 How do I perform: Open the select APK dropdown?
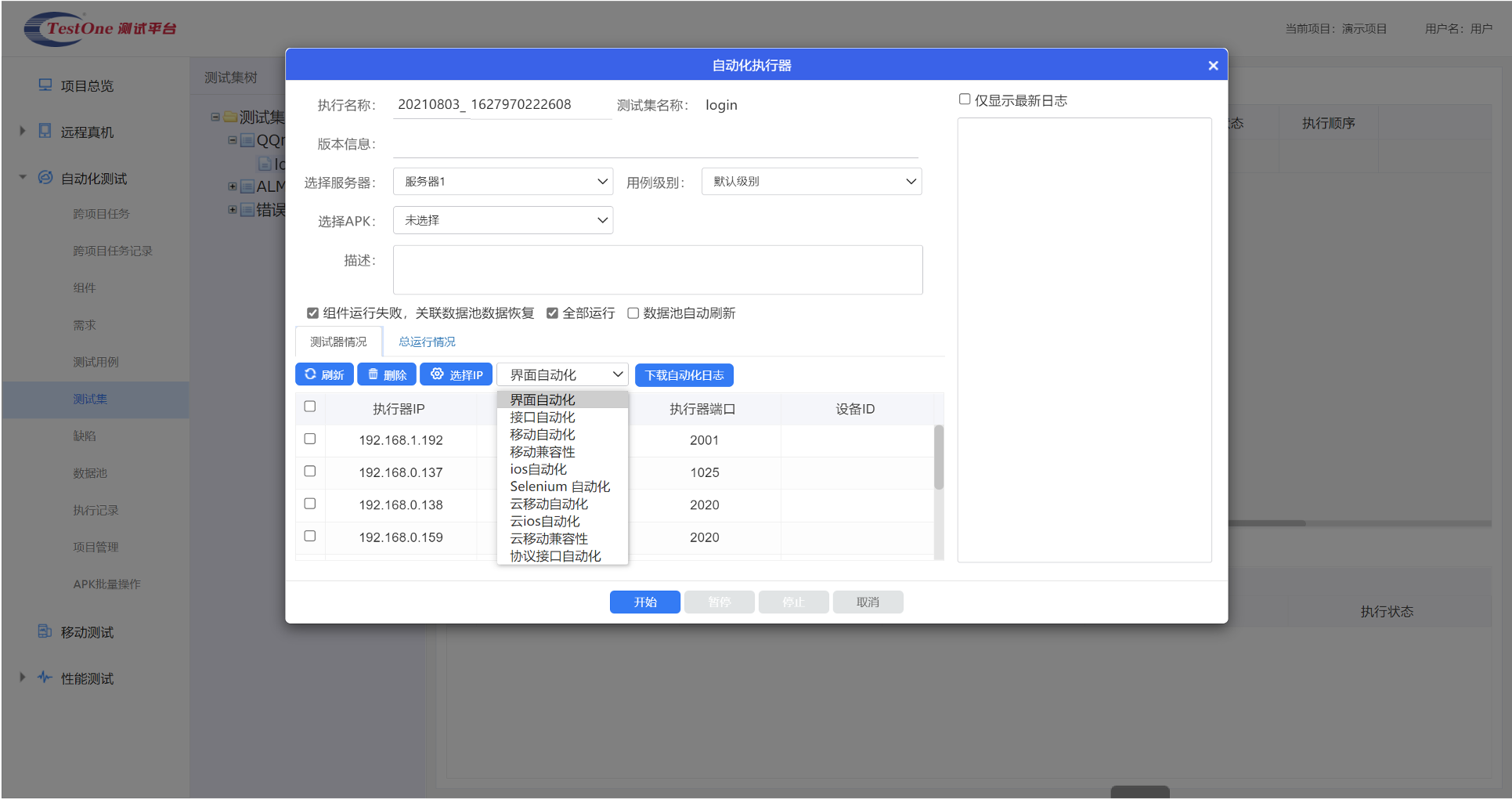coord(503,221)
